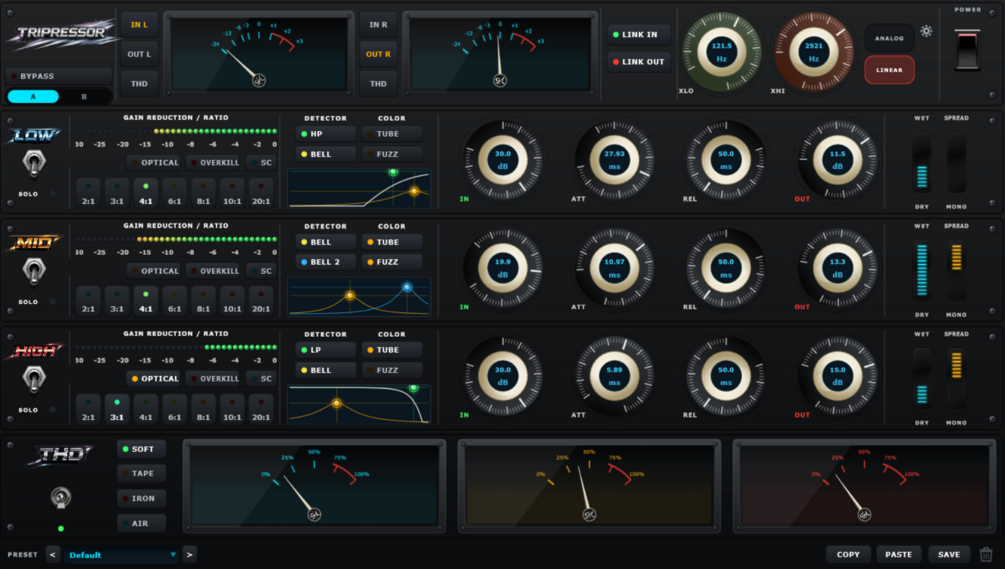Adjust LOW band Spread/Mono slider
This screenshot has width=1005, height=569.
(x=956, y=163)
